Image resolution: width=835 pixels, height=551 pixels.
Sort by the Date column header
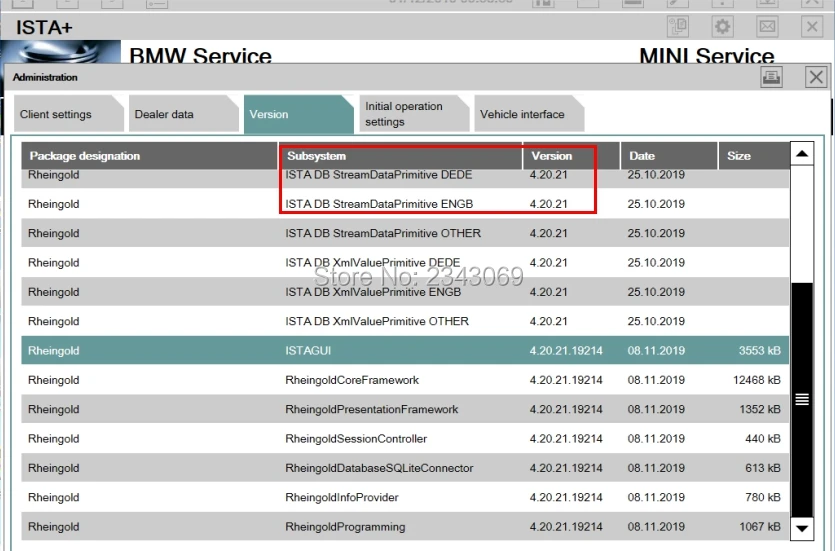pyautogui.click(x=669, y=156)
